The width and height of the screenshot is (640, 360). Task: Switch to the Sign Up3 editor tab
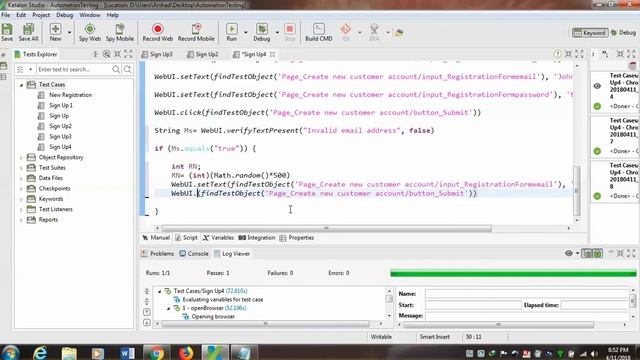(x=158, y=54)
